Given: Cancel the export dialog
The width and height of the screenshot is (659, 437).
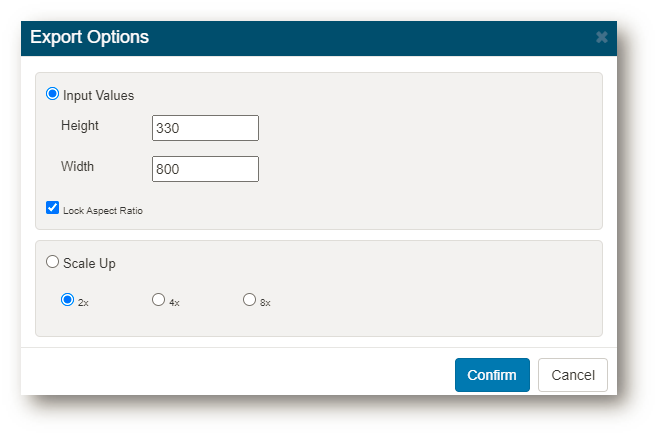Looking at the screenshot, I should pos(573,375).
